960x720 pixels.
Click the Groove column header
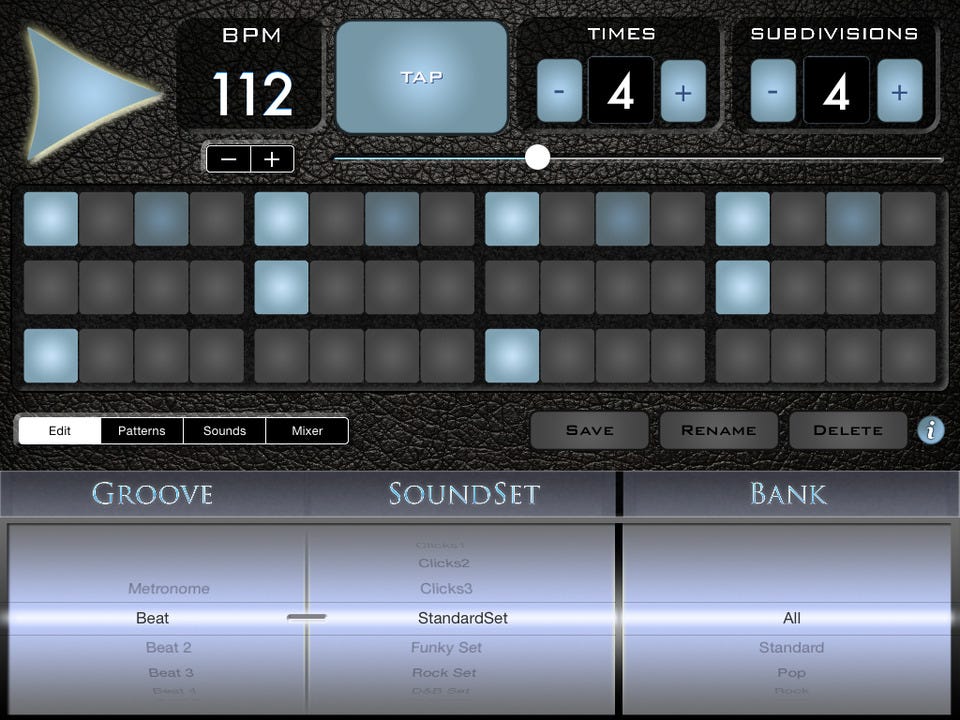[x=152, y=493]
